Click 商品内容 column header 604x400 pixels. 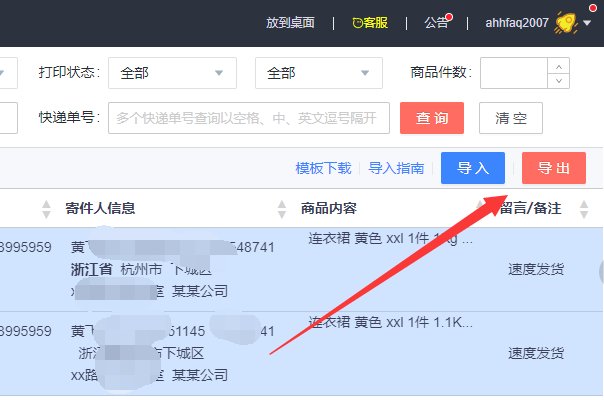click(x=329, y=208)
